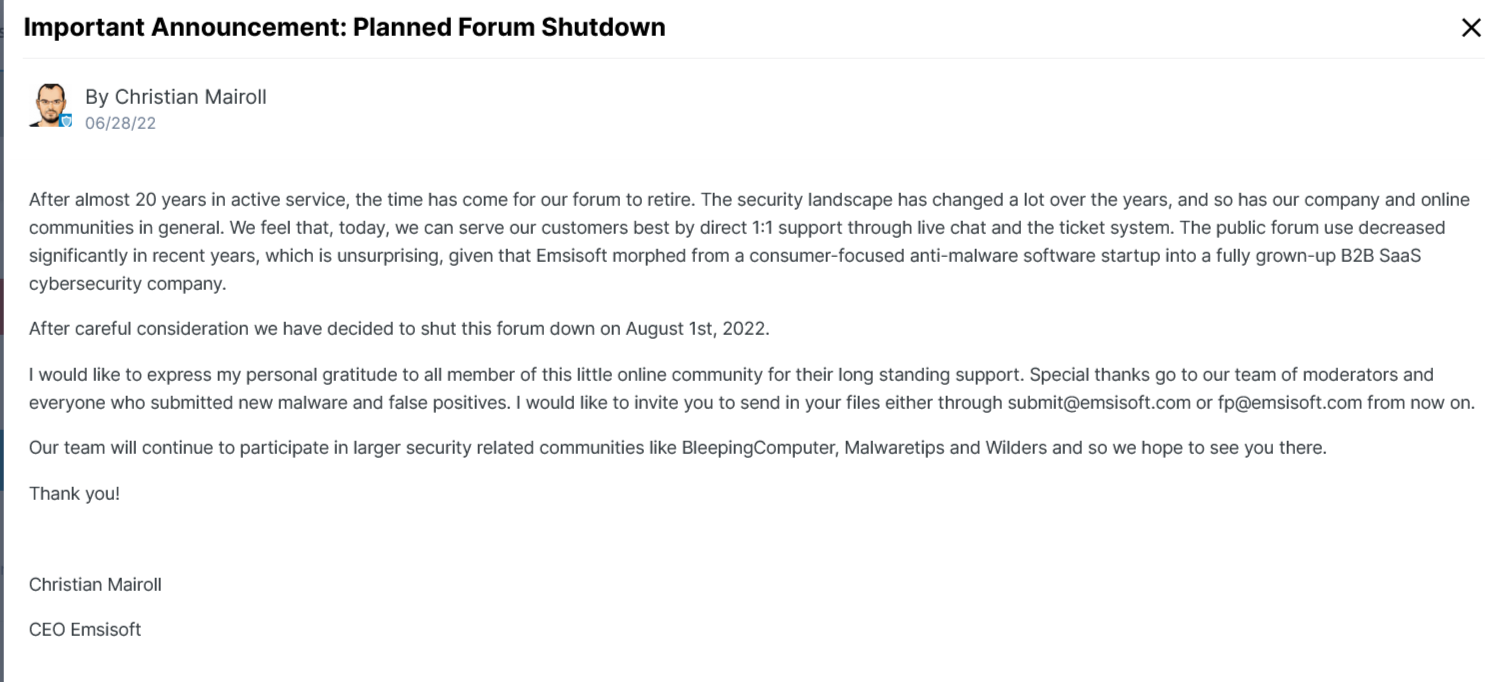Screen dimensions: 1491x682
Task: Click the fp@emsisoft.com email address
Action: tap(1290, 403)
